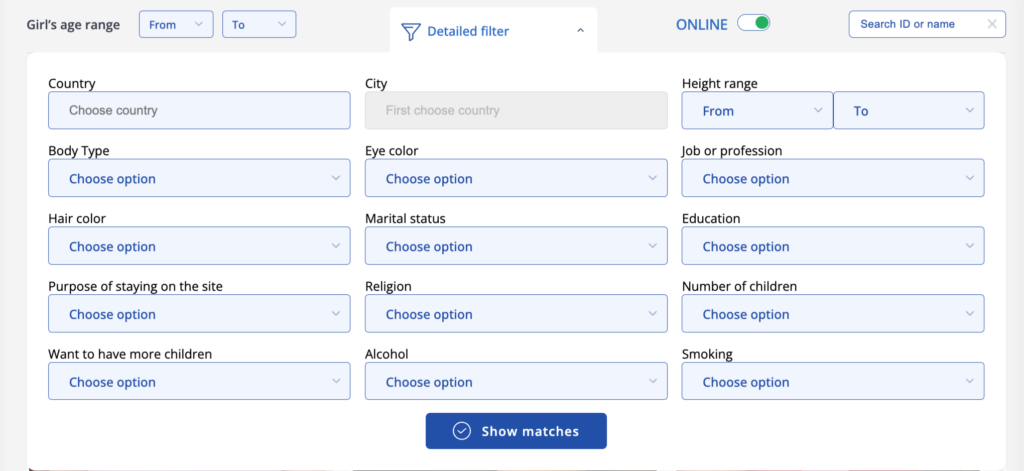Clear search with the X icon
1024x471 pixels.
(991, 24)
